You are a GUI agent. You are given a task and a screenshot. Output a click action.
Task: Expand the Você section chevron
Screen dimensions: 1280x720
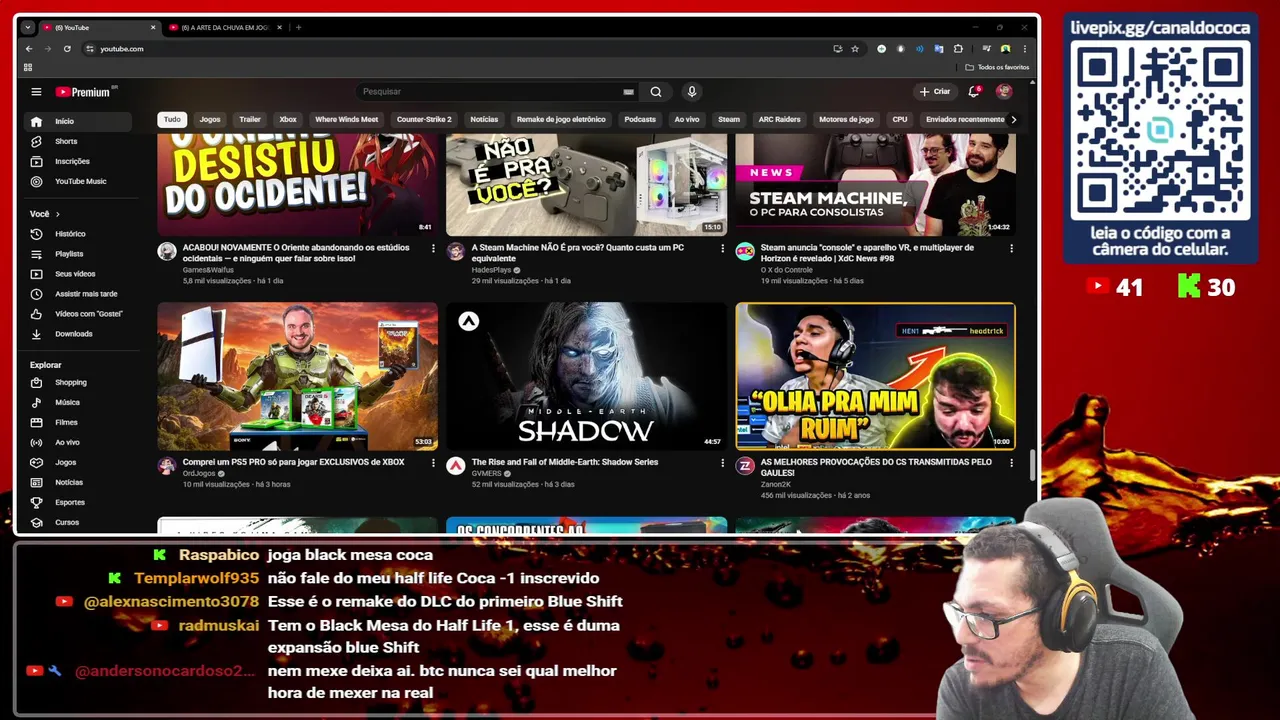click(x=57, y=214)
